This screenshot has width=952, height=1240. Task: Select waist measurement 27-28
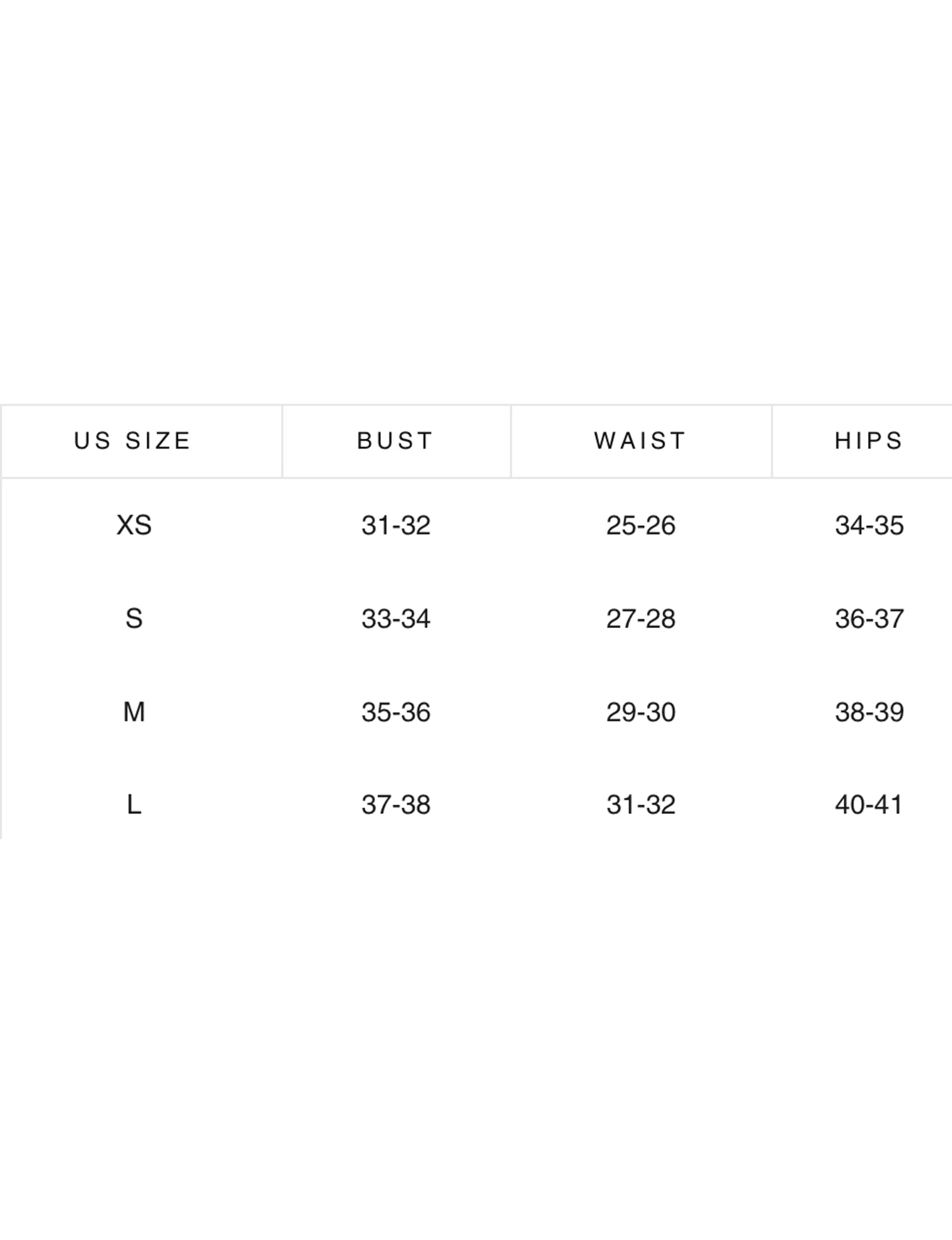tap(641, 619)
